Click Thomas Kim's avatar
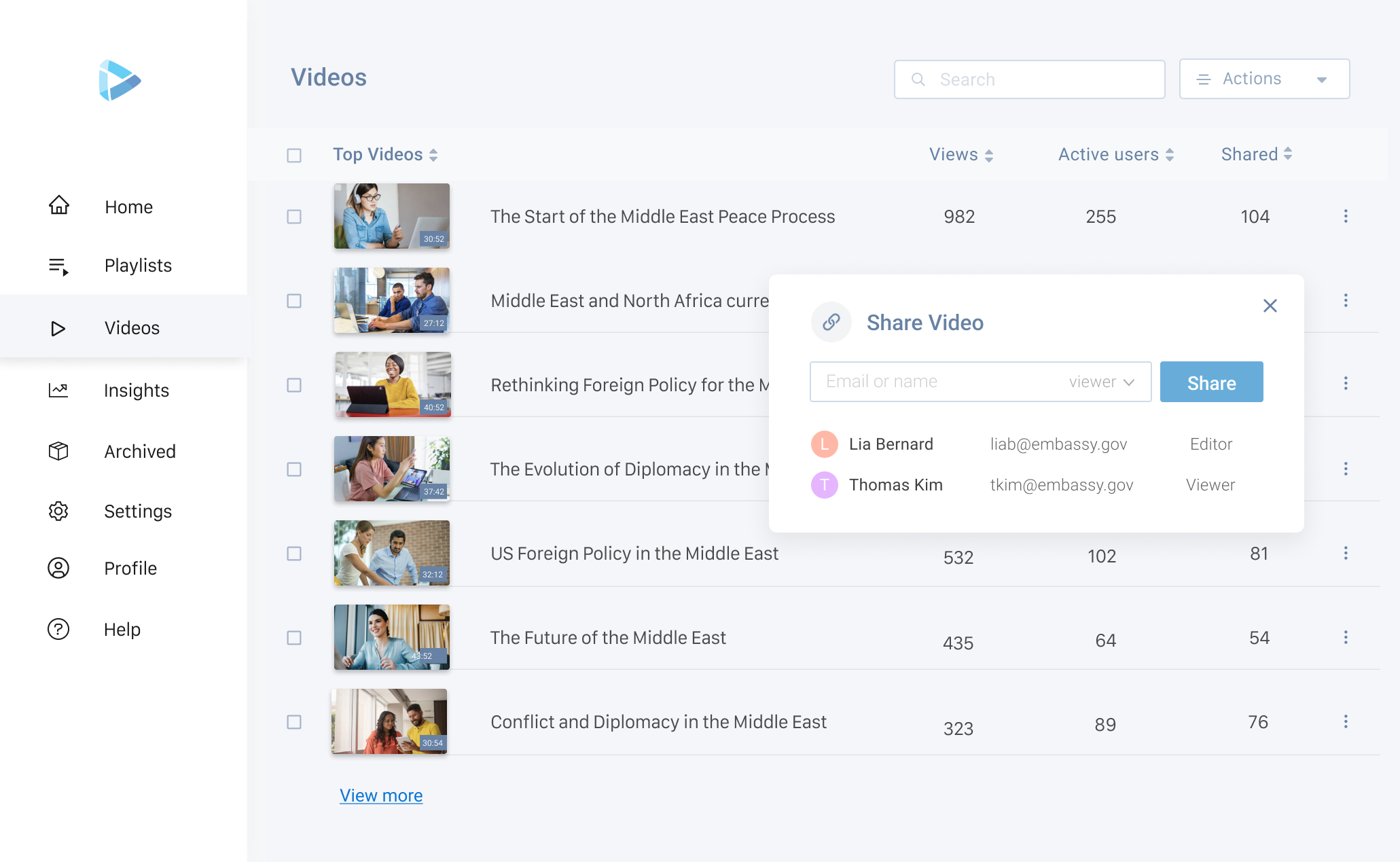This screenshot has height=862, width=1400. coord(825,485)
